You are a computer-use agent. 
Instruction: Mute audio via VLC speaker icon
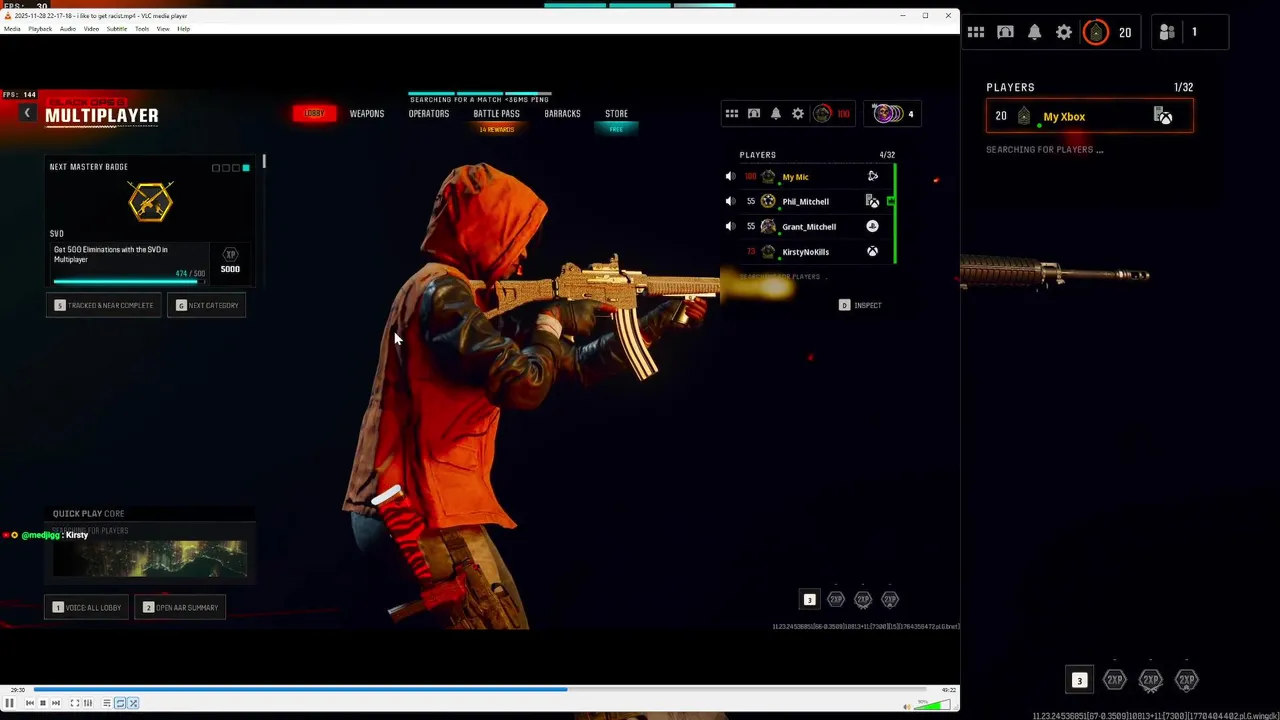point(907,706)
